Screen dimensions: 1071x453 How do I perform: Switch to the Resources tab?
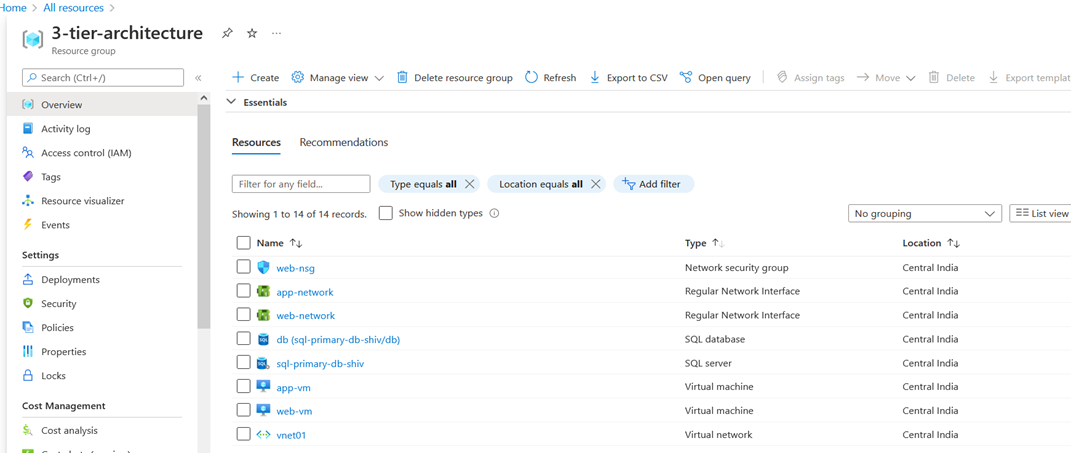256,142
